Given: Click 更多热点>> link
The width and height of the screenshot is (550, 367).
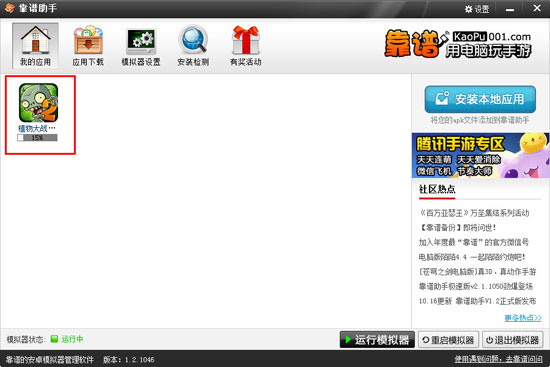Looking at the screenshot, I should 523,318.
